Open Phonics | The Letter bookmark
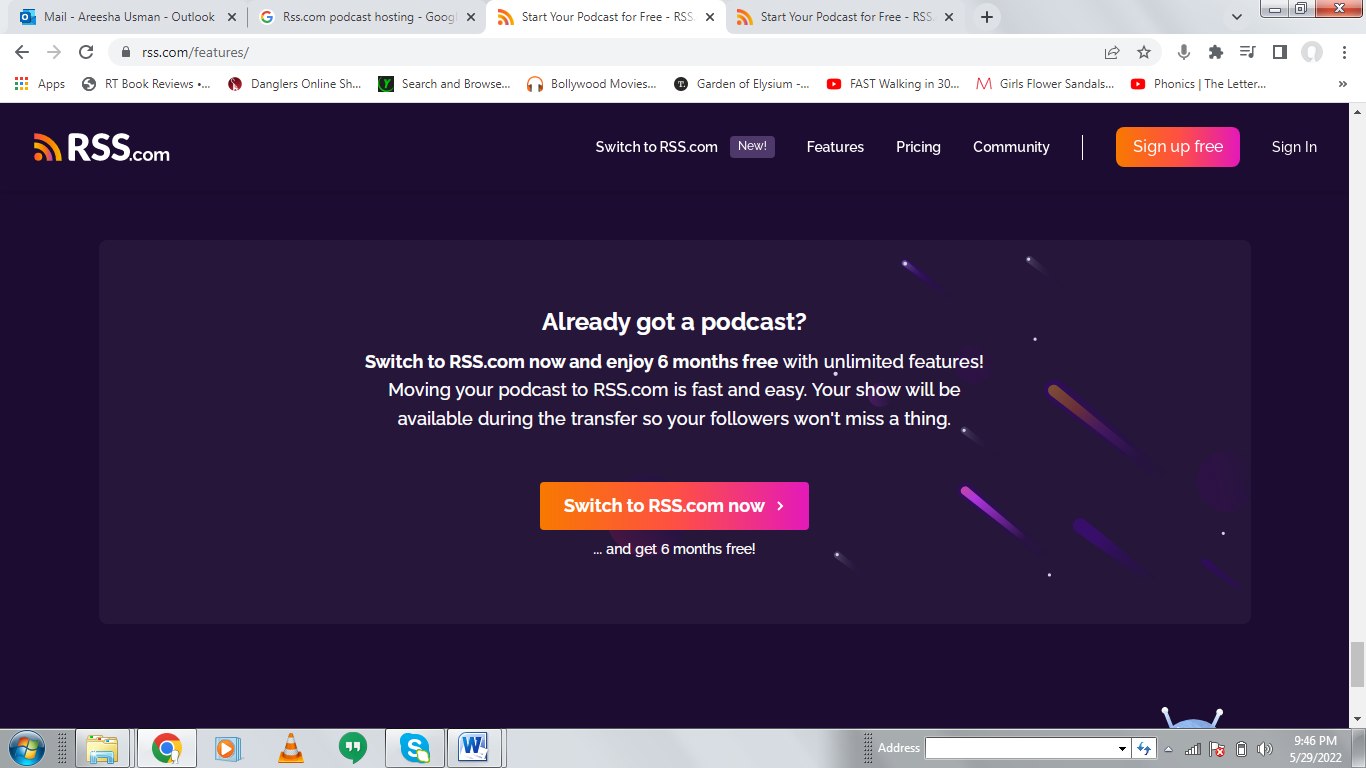The image size is (1366, 768). (x=1198, y=84)
